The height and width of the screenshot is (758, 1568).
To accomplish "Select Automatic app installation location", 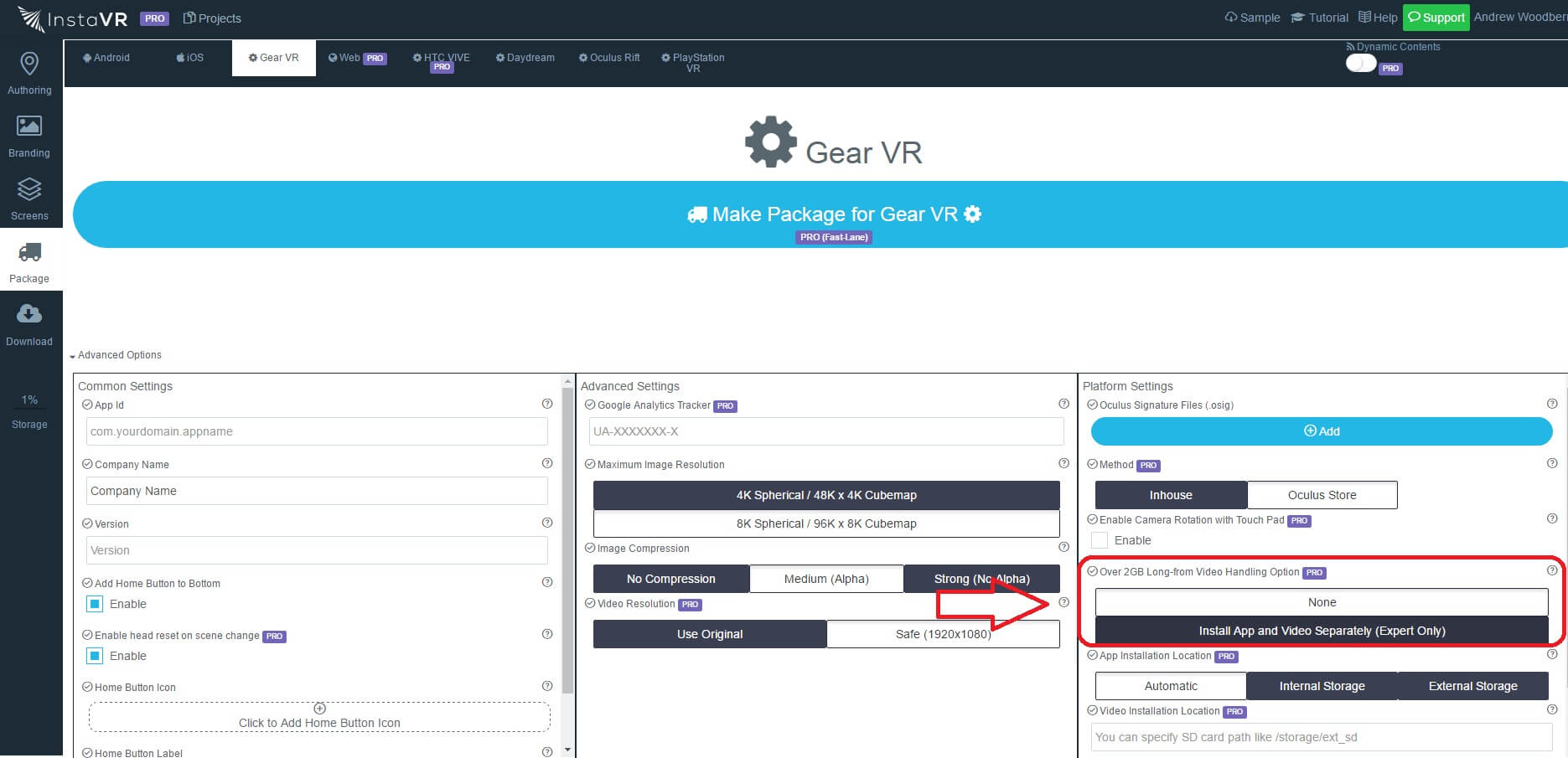I will pyautogui.click(x=1171, y=686).
